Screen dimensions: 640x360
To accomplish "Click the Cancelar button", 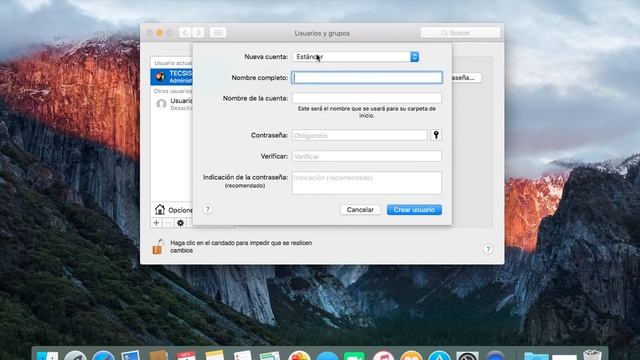I will tap(360, 210).
